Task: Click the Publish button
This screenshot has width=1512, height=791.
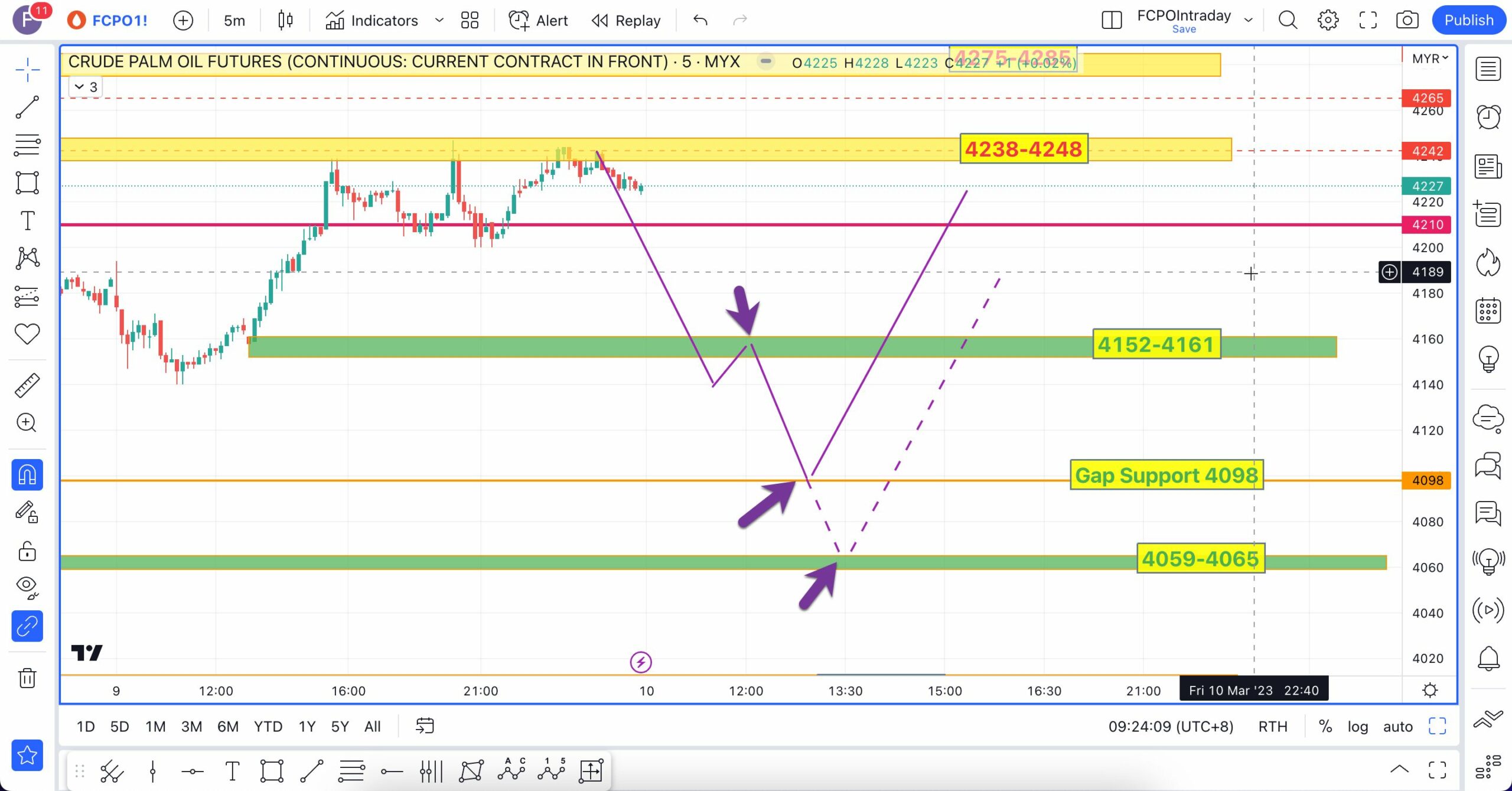Action: click(x=1468, y=20)
